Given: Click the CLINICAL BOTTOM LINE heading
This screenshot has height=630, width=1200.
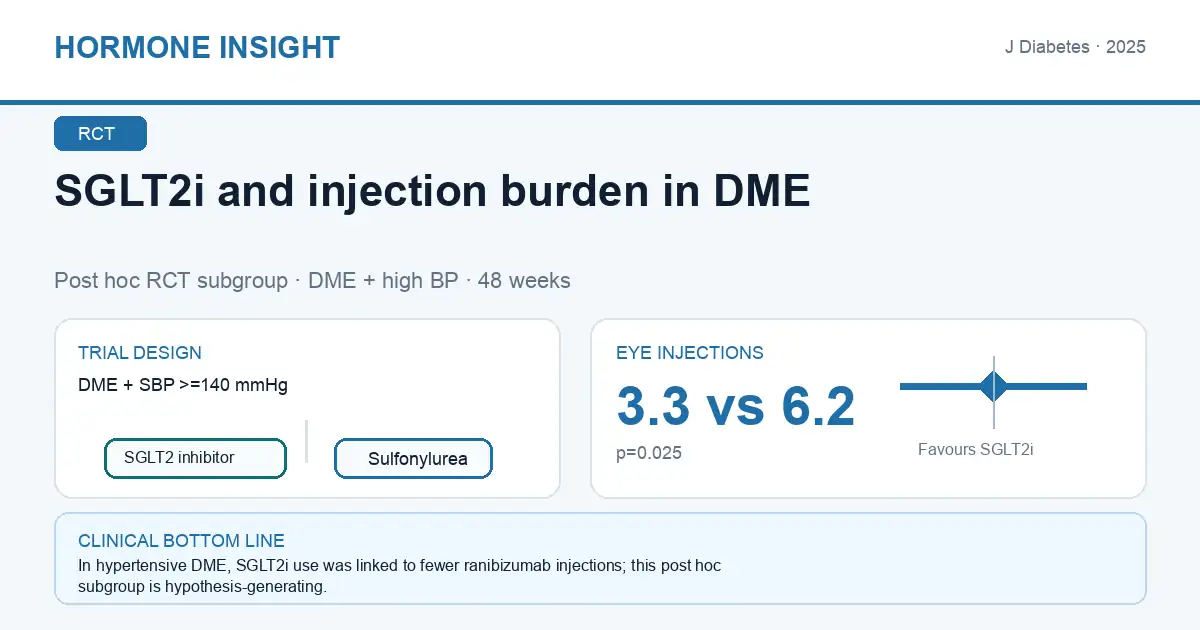Looking at the screenshot, I should coord(181,541).
